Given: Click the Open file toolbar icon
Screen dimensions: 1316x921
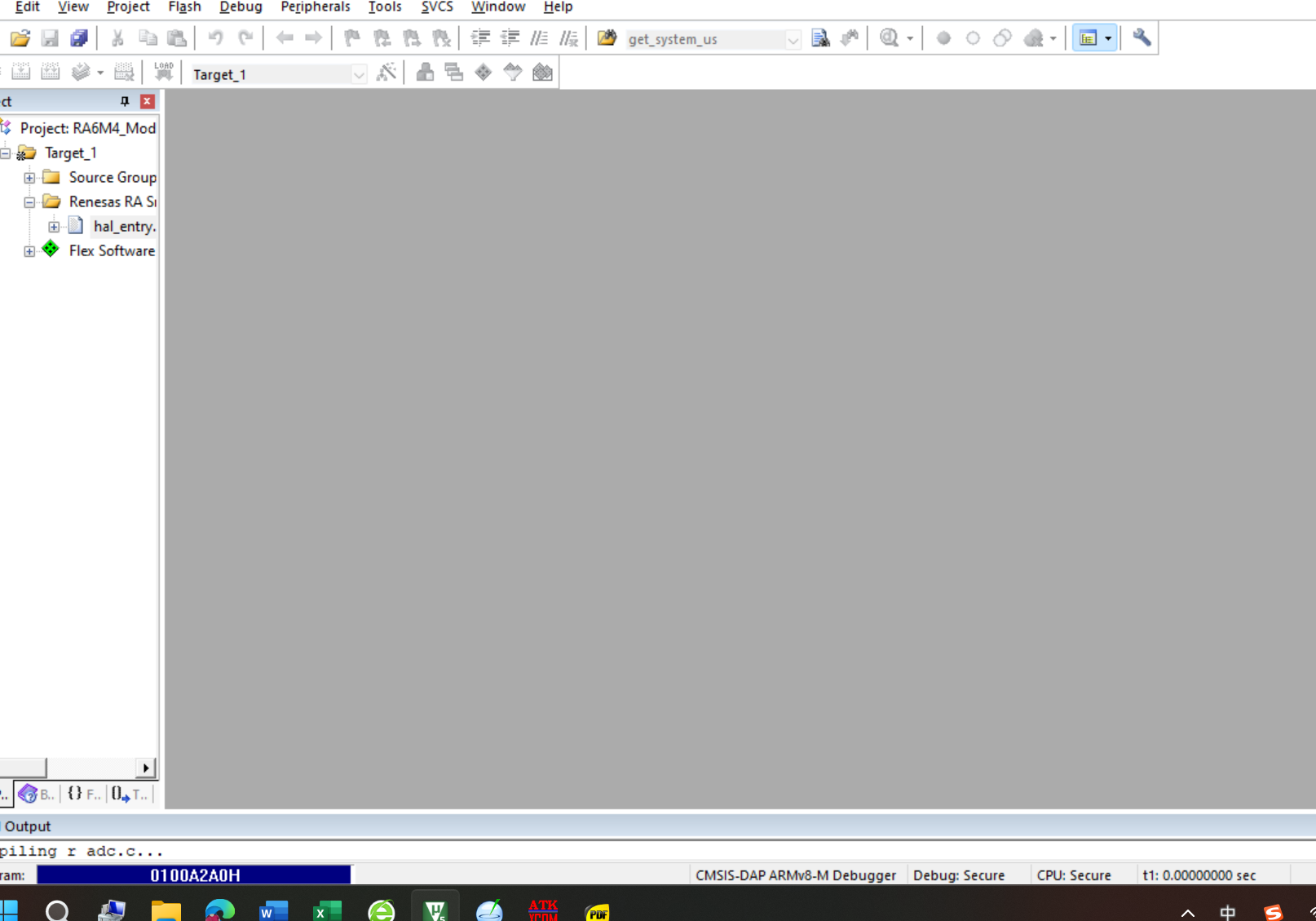Looking at the screenshot, I should tap(20, 38).
